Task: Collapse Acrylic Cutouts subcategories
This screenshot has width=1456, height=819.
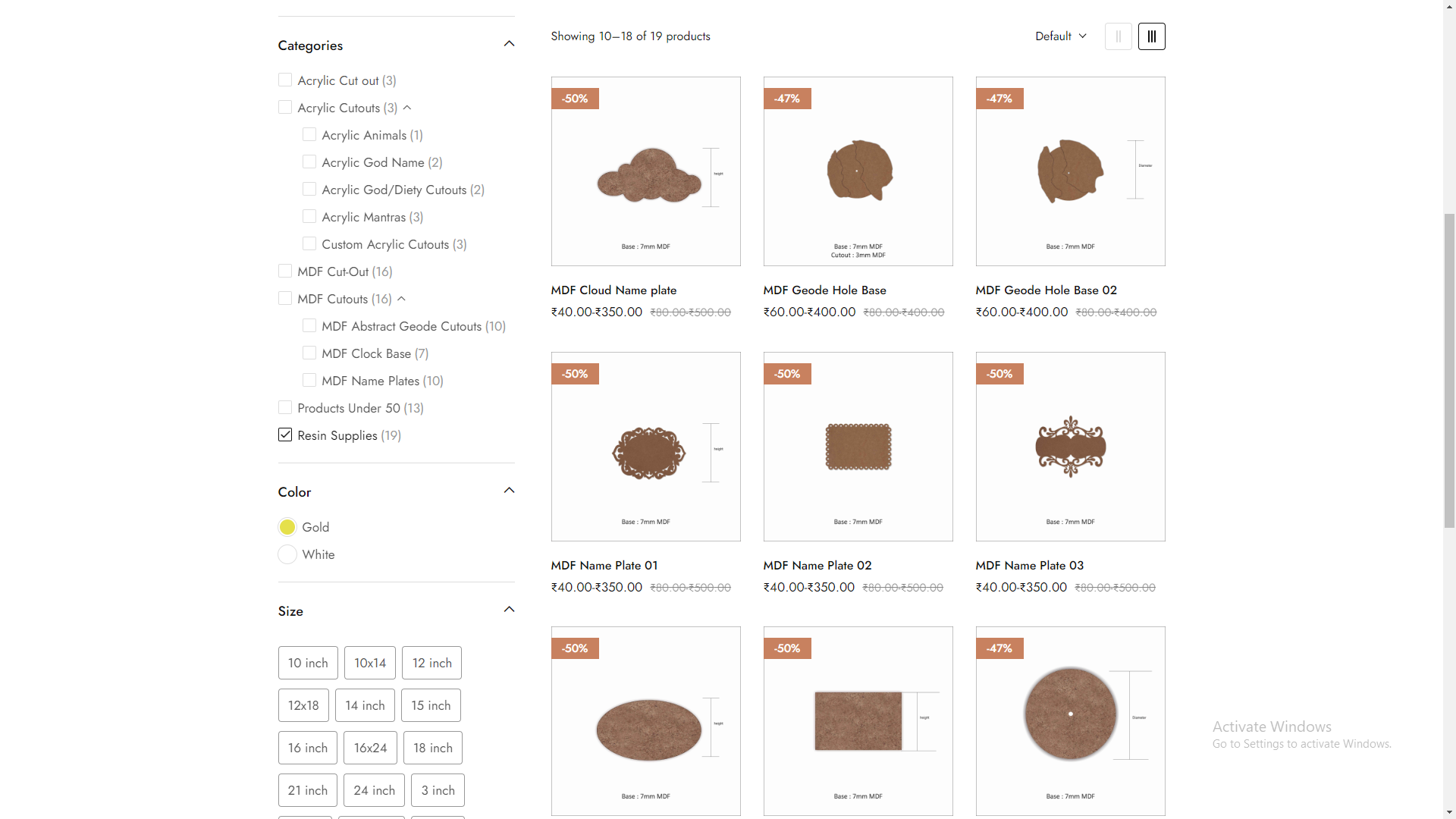Action: (407, 108)
